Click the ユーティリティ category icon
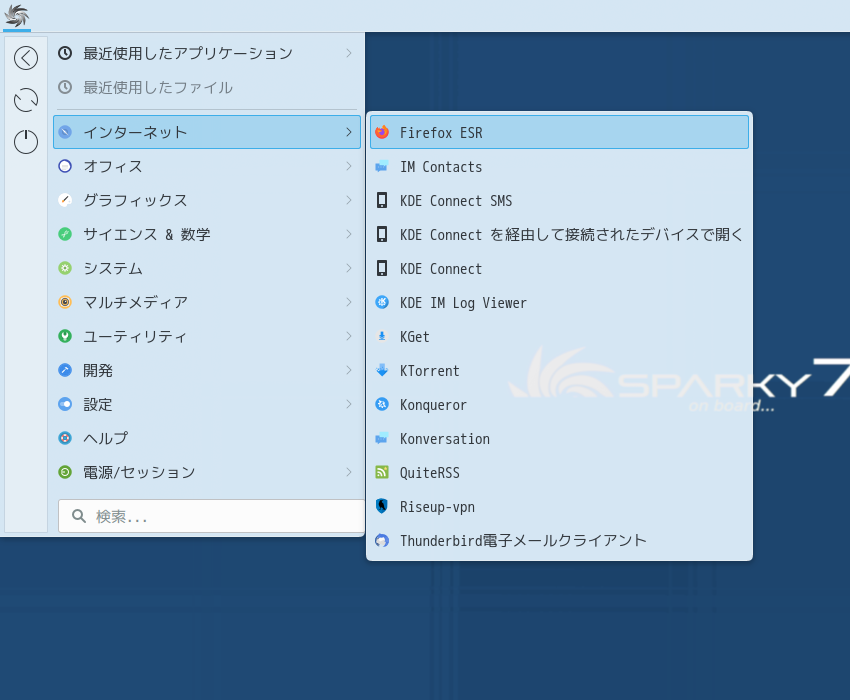Screen dimensions: 850x700 pos(65,336)
